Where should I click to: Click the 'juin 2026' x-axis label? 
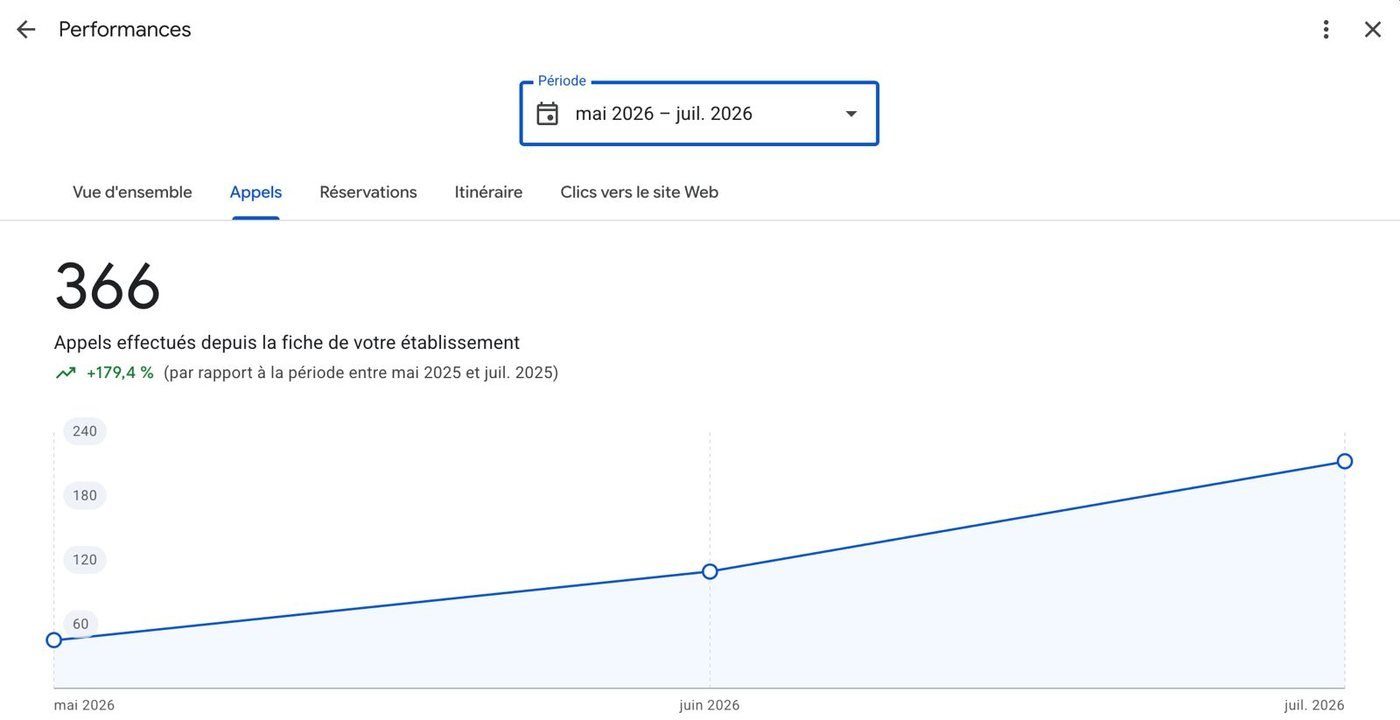click(710, 705)
